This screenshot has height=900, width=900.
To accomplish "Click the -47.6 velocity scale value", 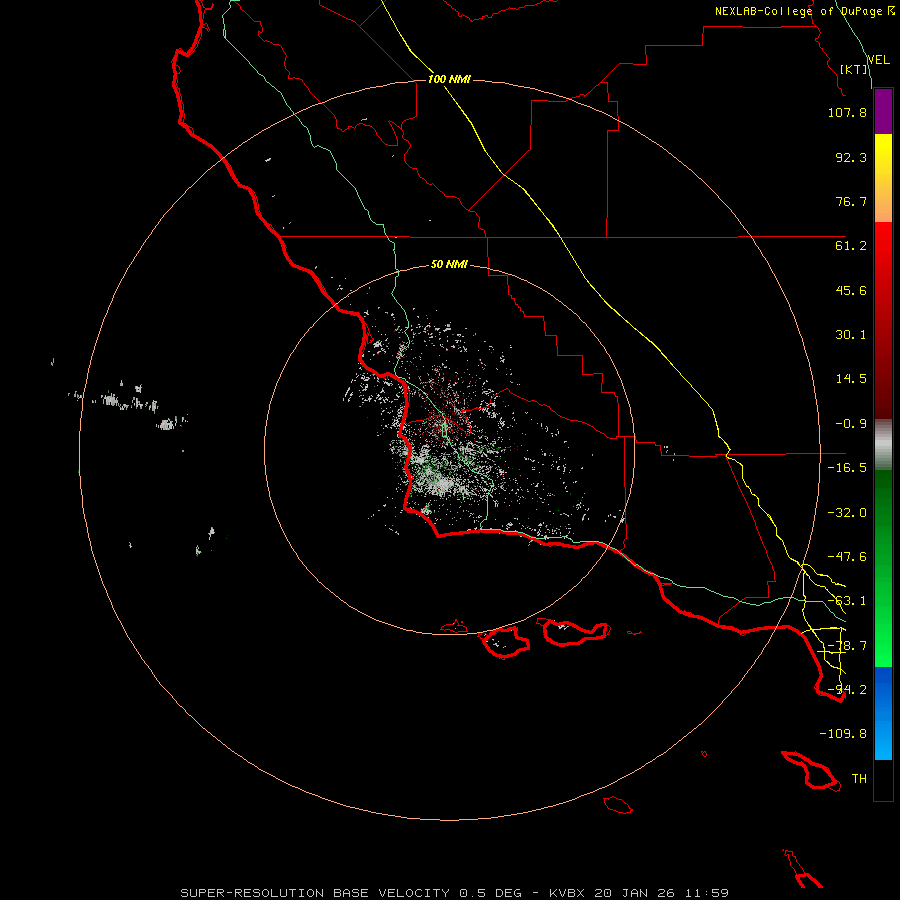I will click(x=847, y=557).
